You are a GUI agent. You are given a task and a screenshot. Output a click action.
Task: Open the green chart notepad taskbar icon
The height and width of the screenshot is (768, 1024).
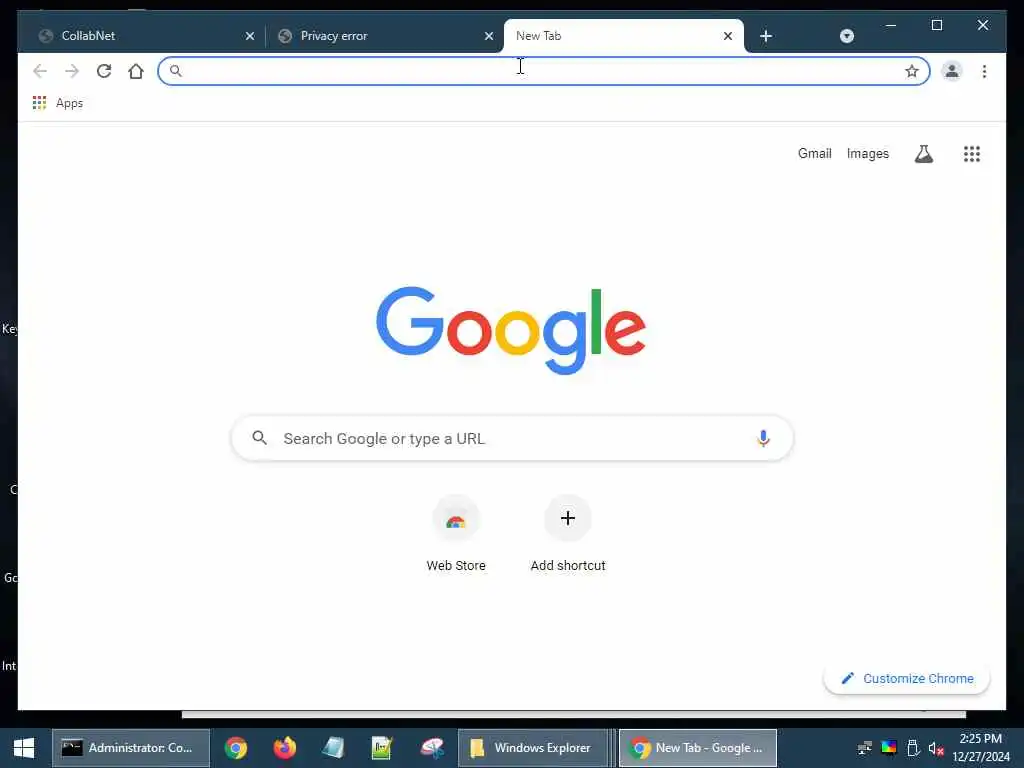click(x=381, y=748)
